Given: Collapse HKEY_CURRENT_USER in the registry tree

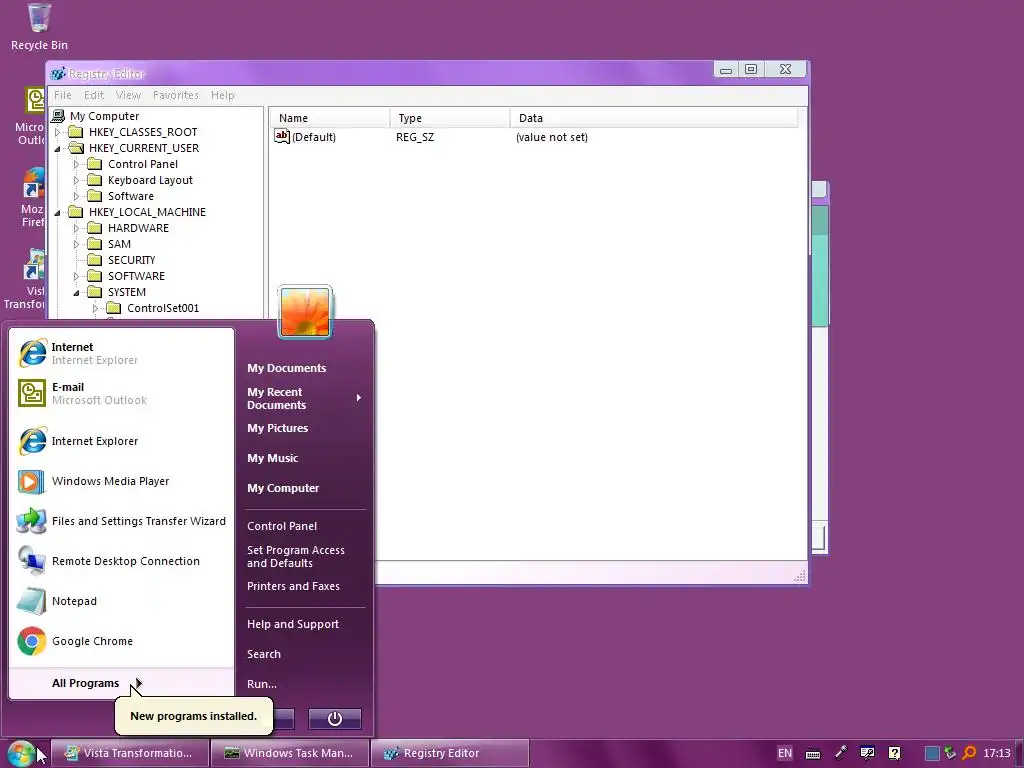Looking at the screenshot, I should click(x=57, y=148).
